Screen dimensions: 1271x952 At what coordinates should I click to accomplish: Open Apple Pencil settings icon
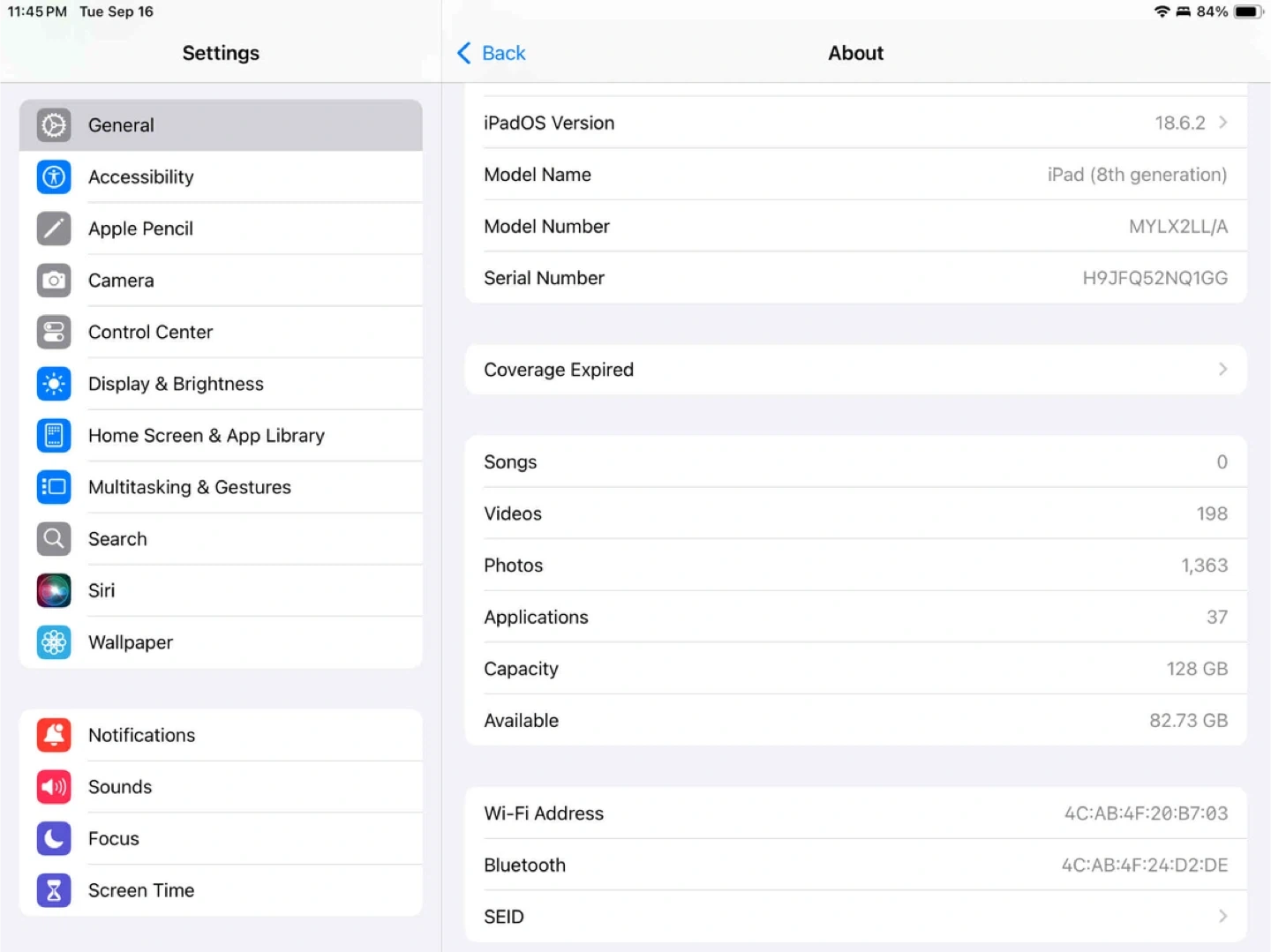(54, 229)
